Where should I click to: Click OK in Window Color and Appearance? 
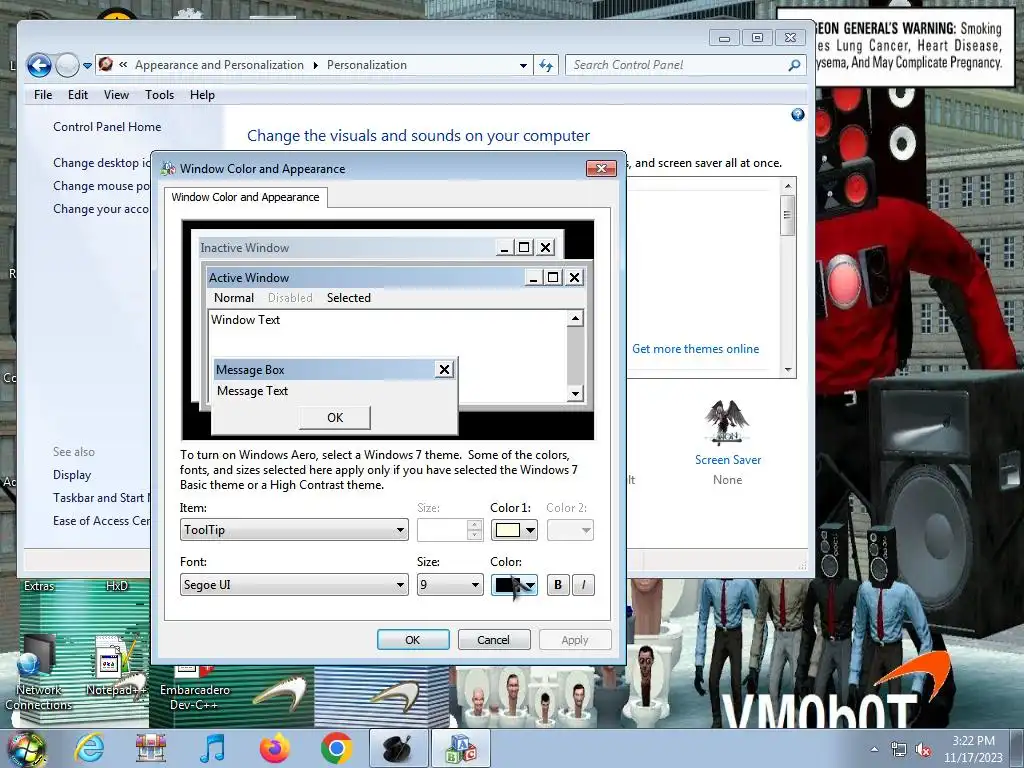pyautogui.click(x=413, y=640)
